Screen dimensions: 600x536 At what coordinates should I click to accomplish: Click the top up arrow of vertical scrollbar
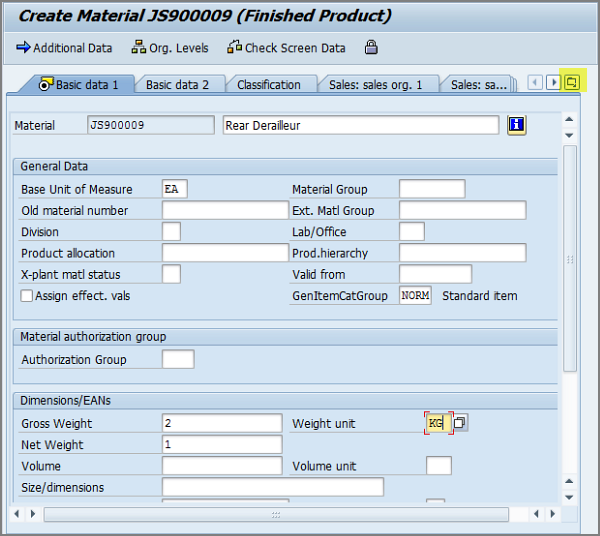(x=569, y=119)
